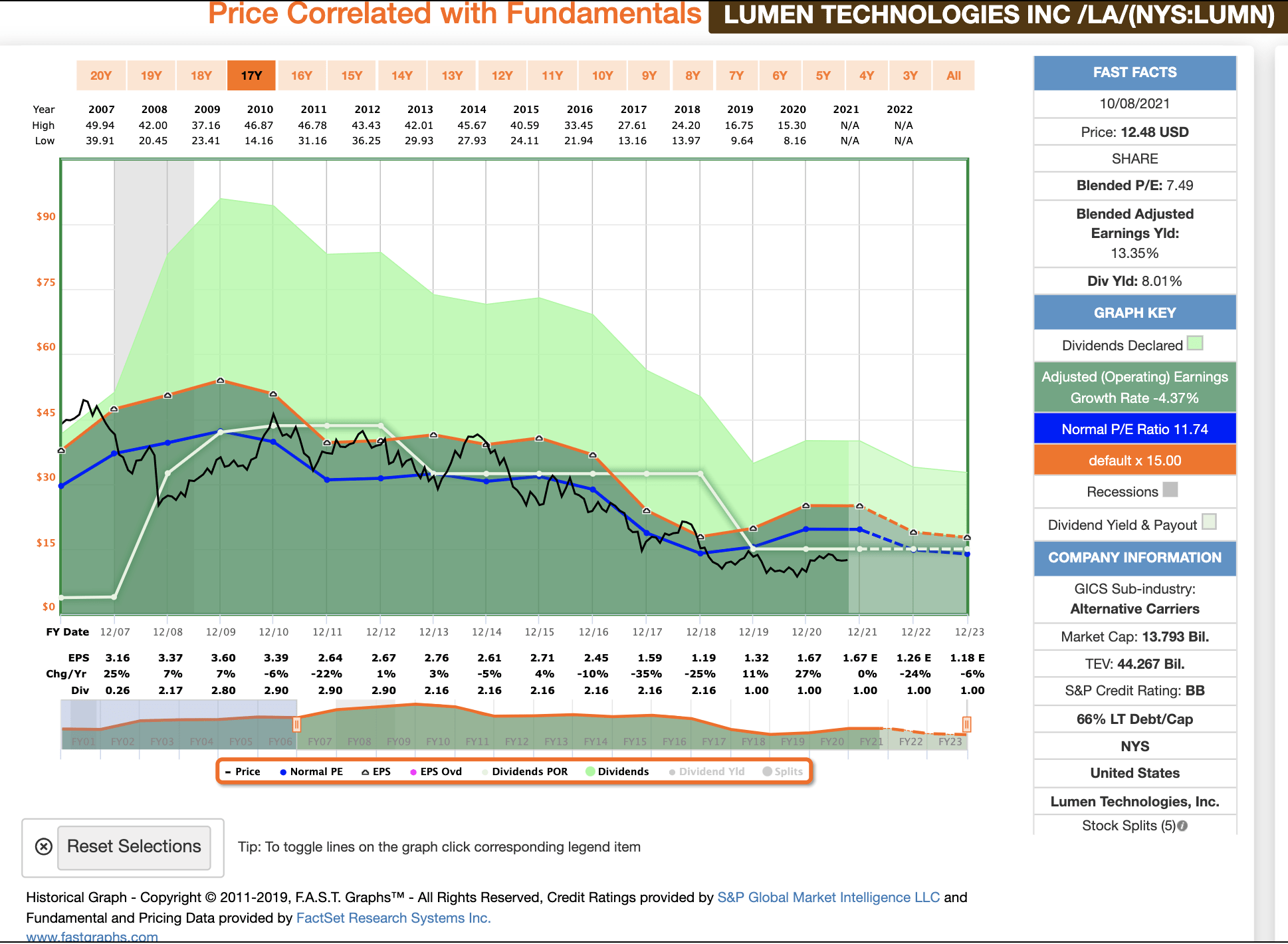1288x944 pixels.
Task: Enable Dividend Yld legend item
Action: [x=706, y=771]
